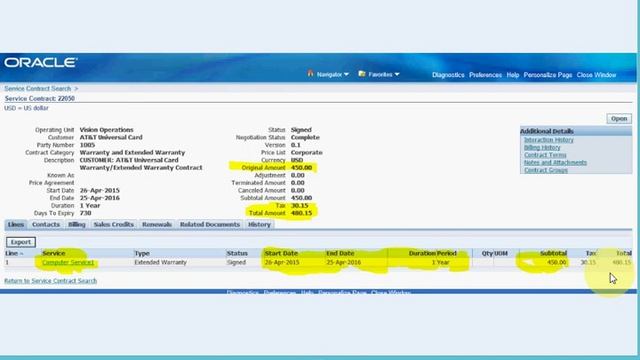Select the Lines tab
640x360 pixels.
16,224
